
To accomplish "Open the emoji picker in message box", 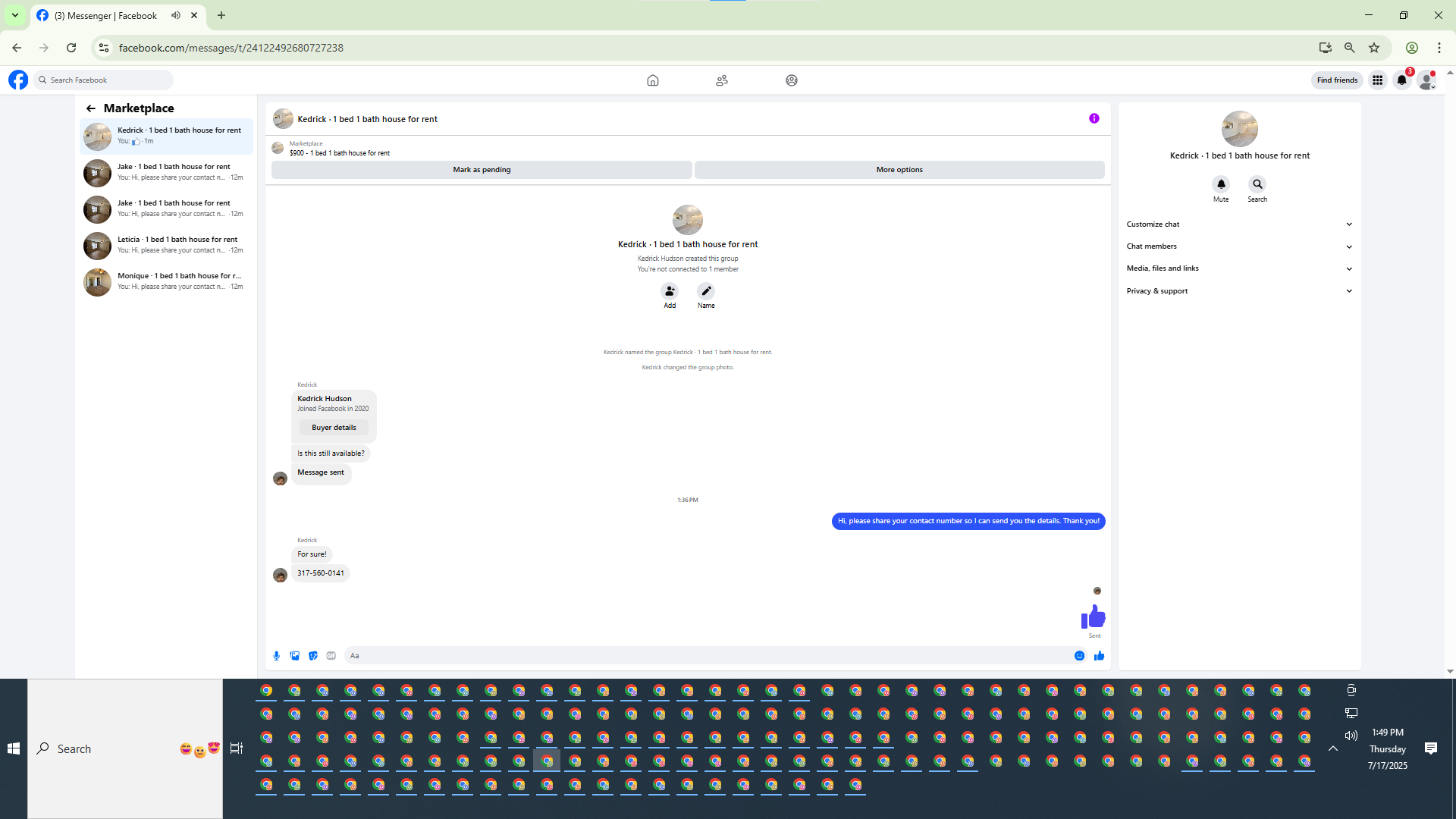I will click(1079, 656).
